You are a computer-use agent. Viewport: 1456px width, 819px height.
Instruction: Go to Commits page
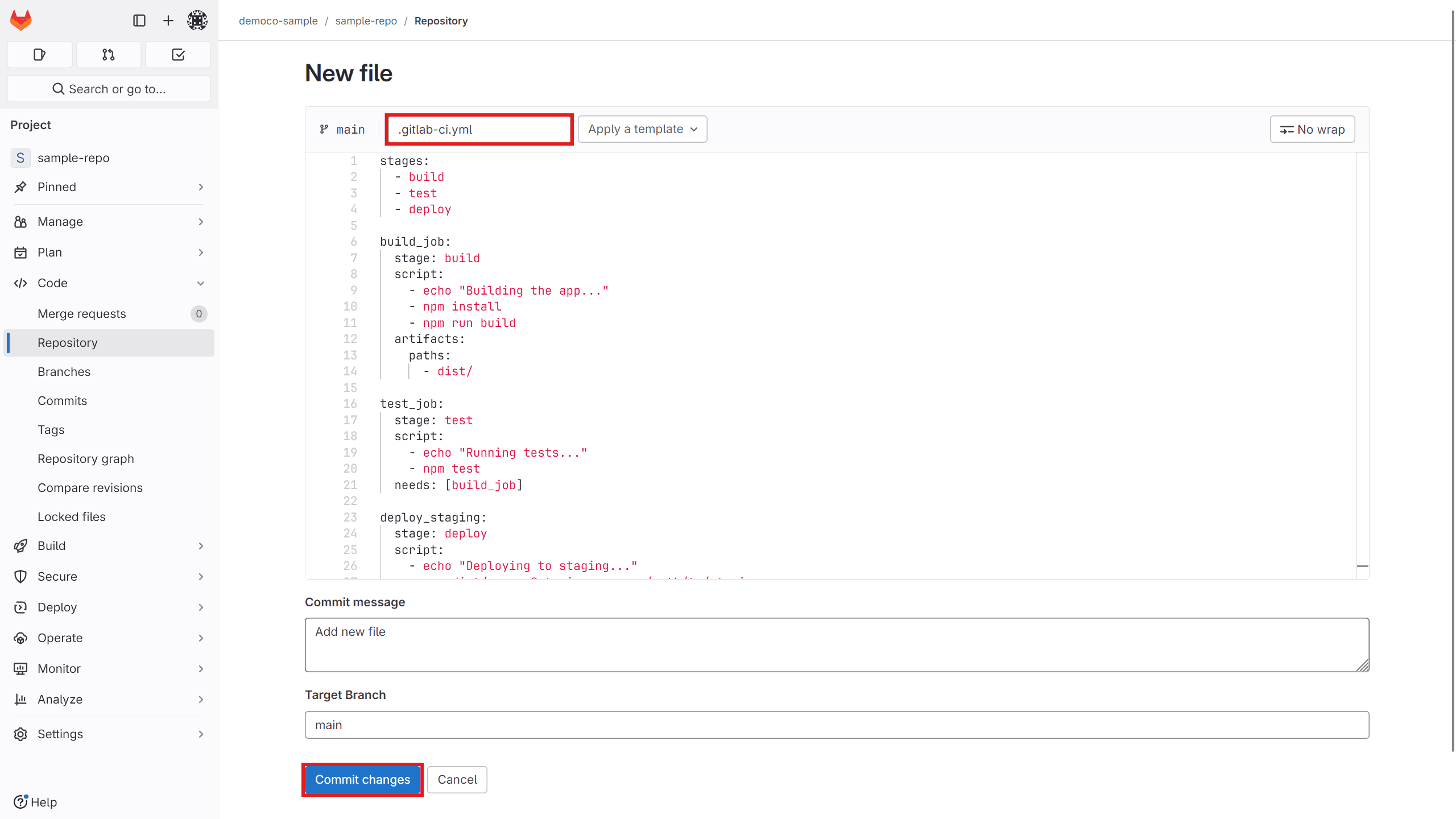(x=109, y=400)
